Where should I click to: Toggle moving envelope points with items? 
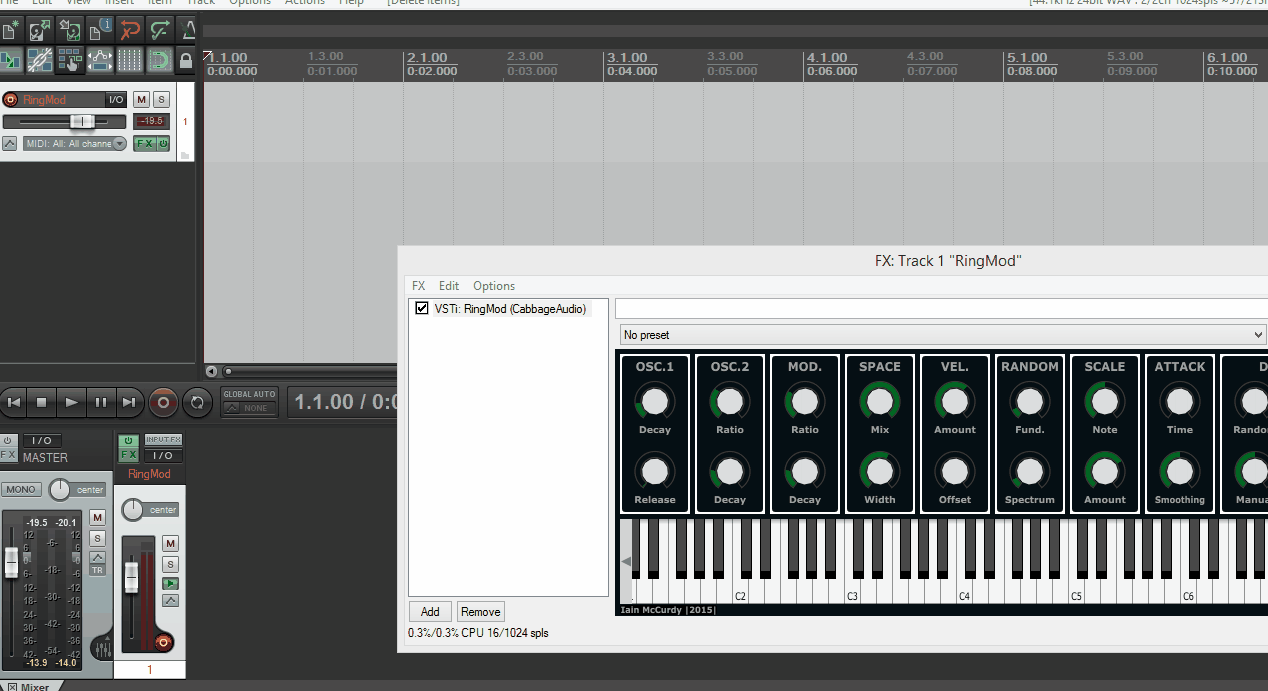click(x=100, y=60)
